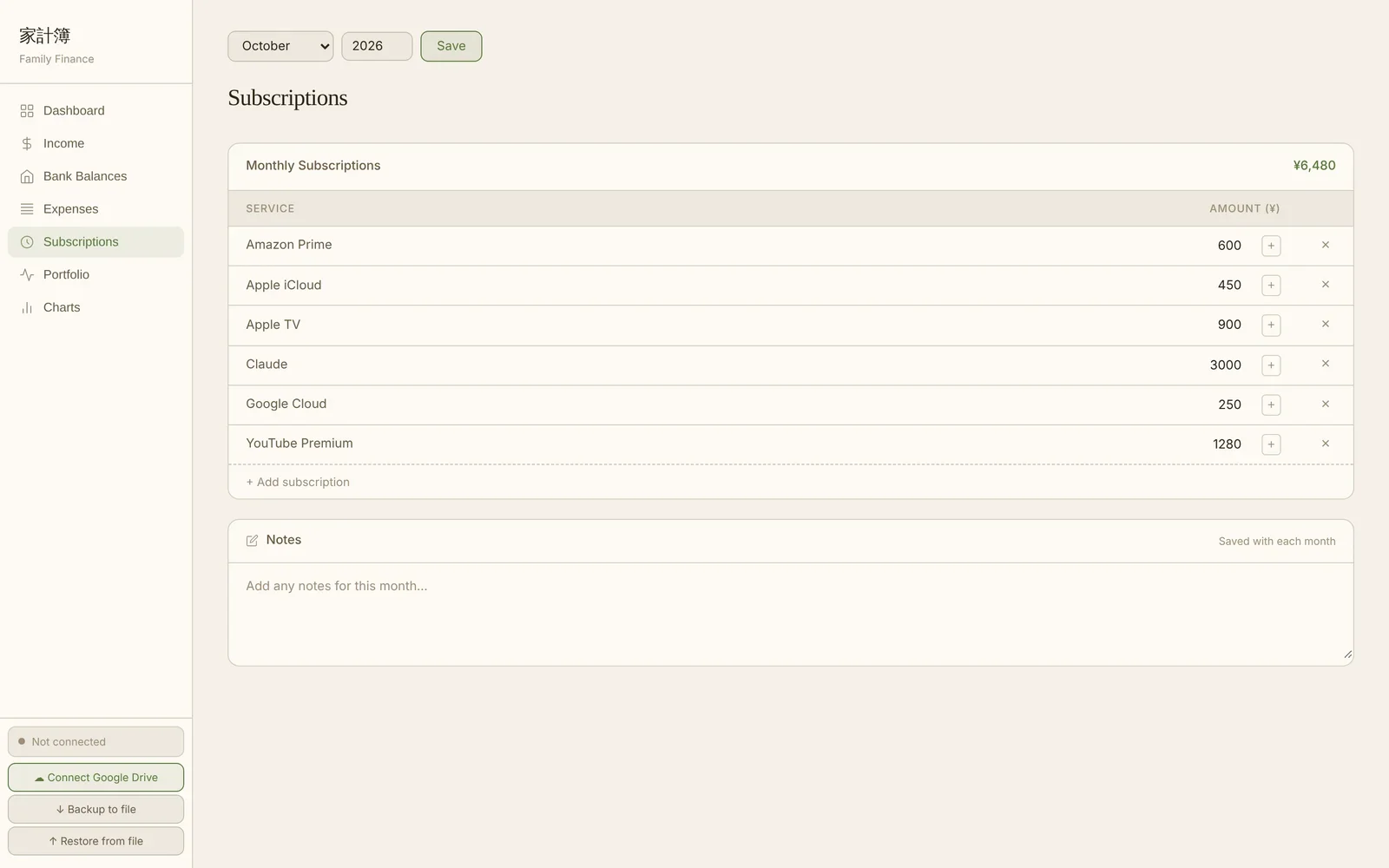
Task: Save the current month
Action: pos(451,46)
